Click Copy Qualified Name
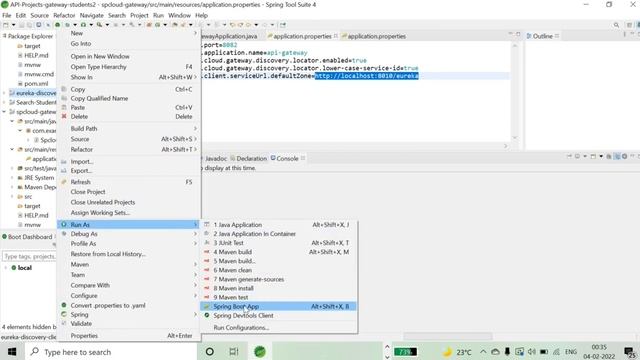Viewport: 640px width, 360px height. [x=129, y=98]
